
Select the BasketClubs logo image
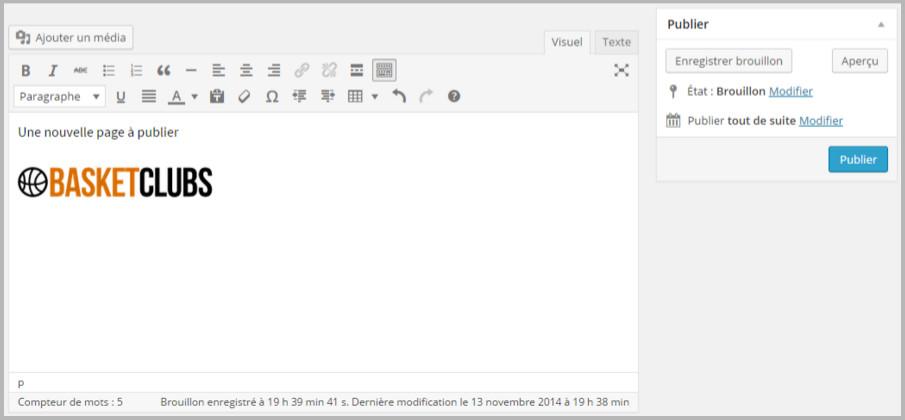click(x=115, y=182)
